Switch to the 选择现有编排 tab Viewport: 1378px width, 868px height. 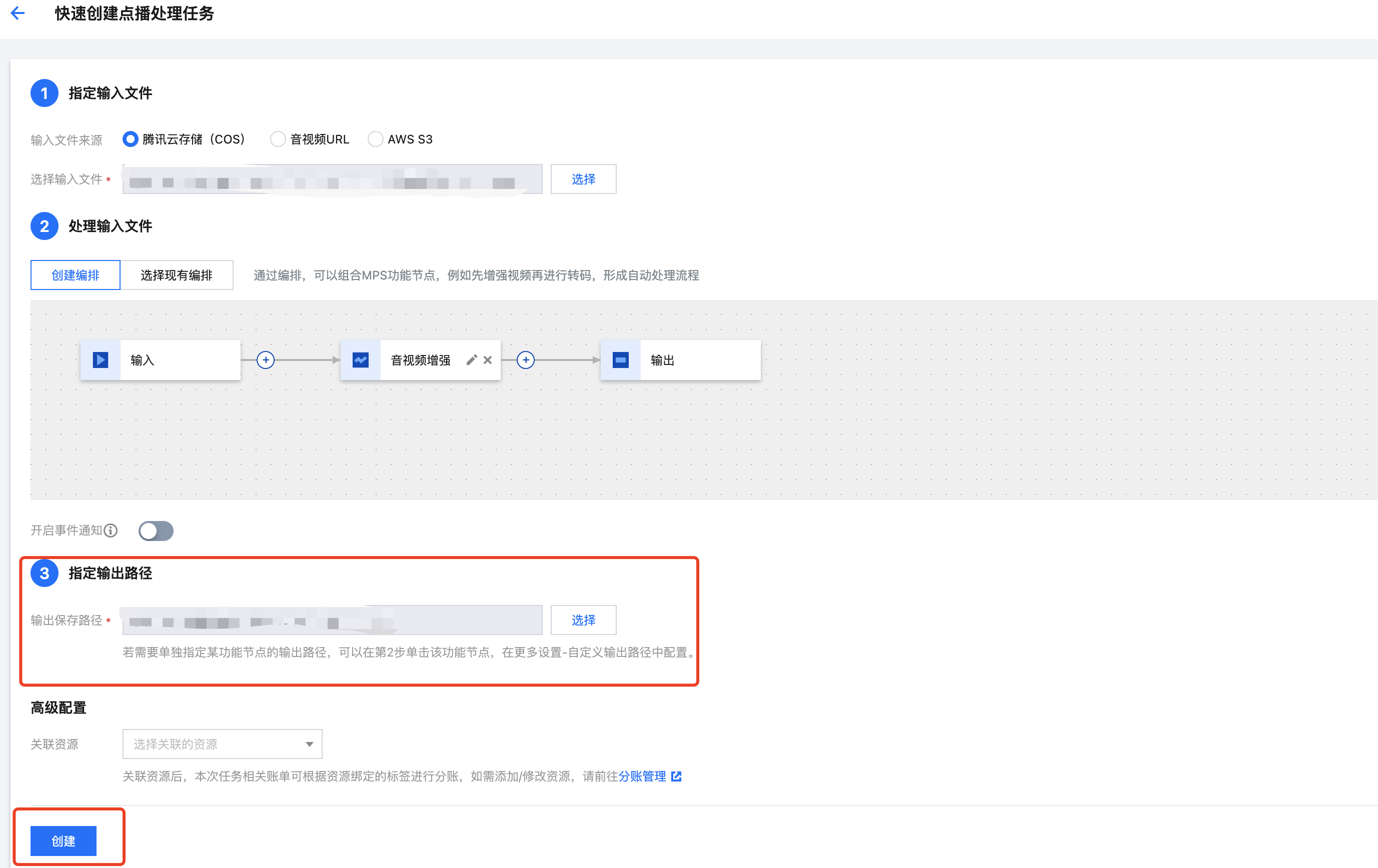point(176,275)
